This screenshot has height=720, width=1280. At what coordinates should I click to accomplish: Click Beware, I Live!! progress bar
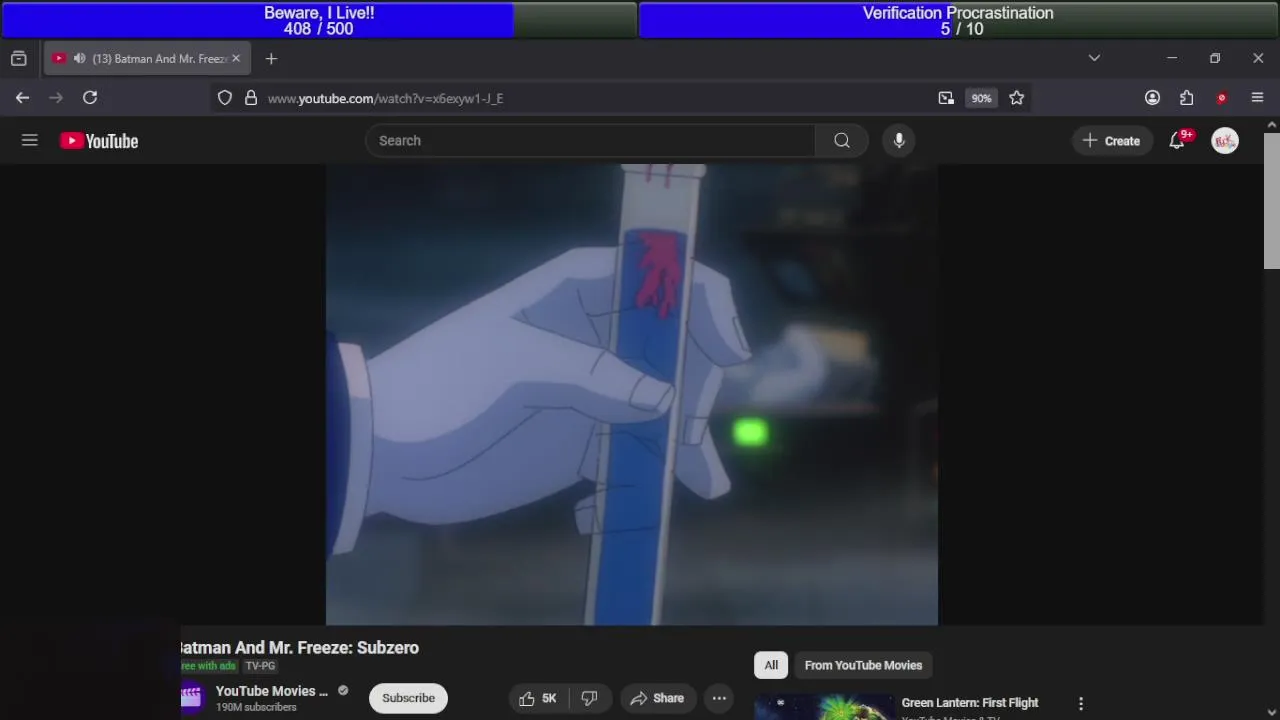coord(319,20)
